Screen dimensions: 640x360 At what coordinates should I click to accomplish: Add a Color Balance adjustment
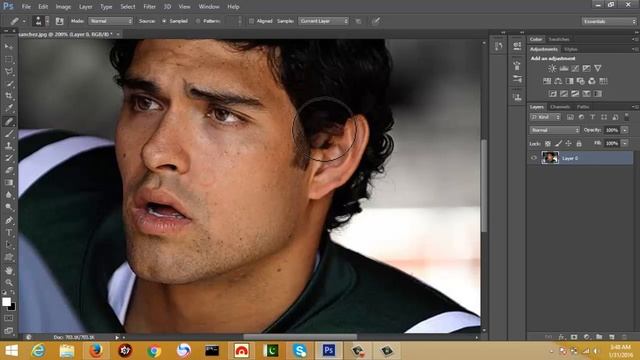tap(558, 81)
